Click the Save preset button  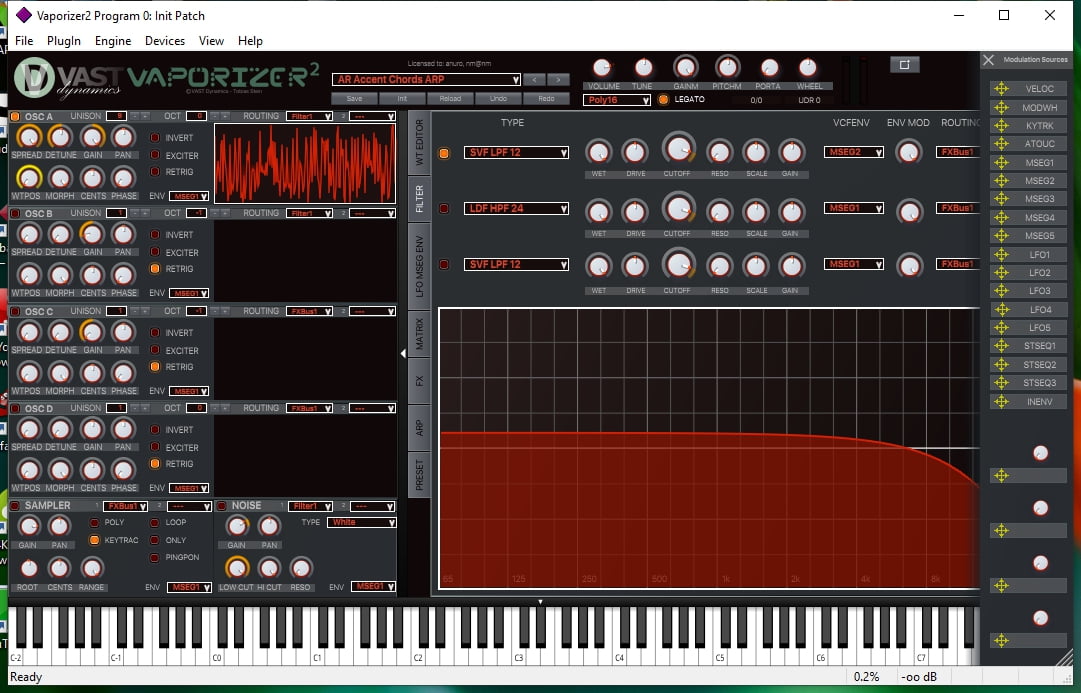click(354, 99)
